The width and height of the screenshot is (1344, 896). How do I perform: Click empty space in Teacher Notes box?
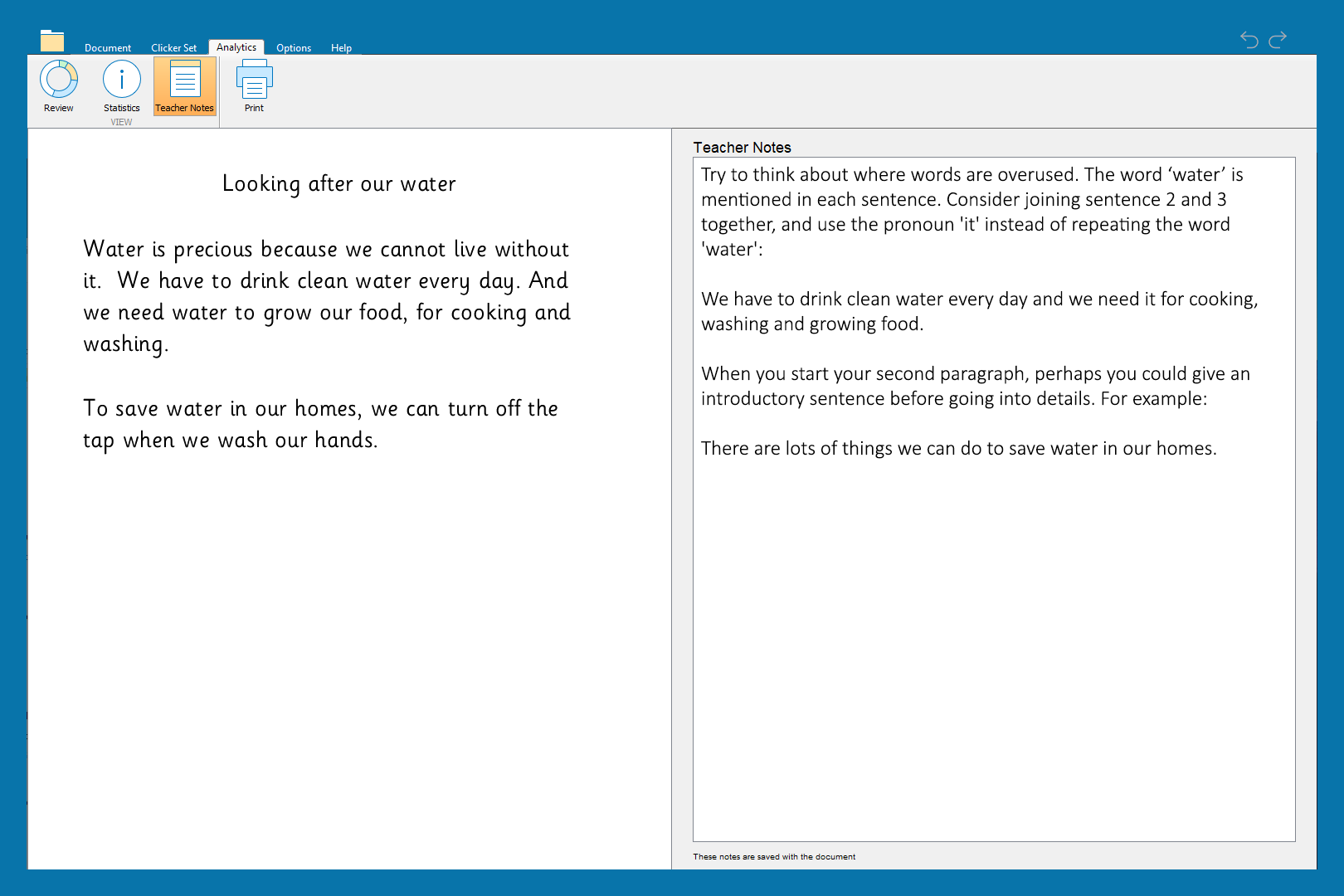(x=993, y=647)
